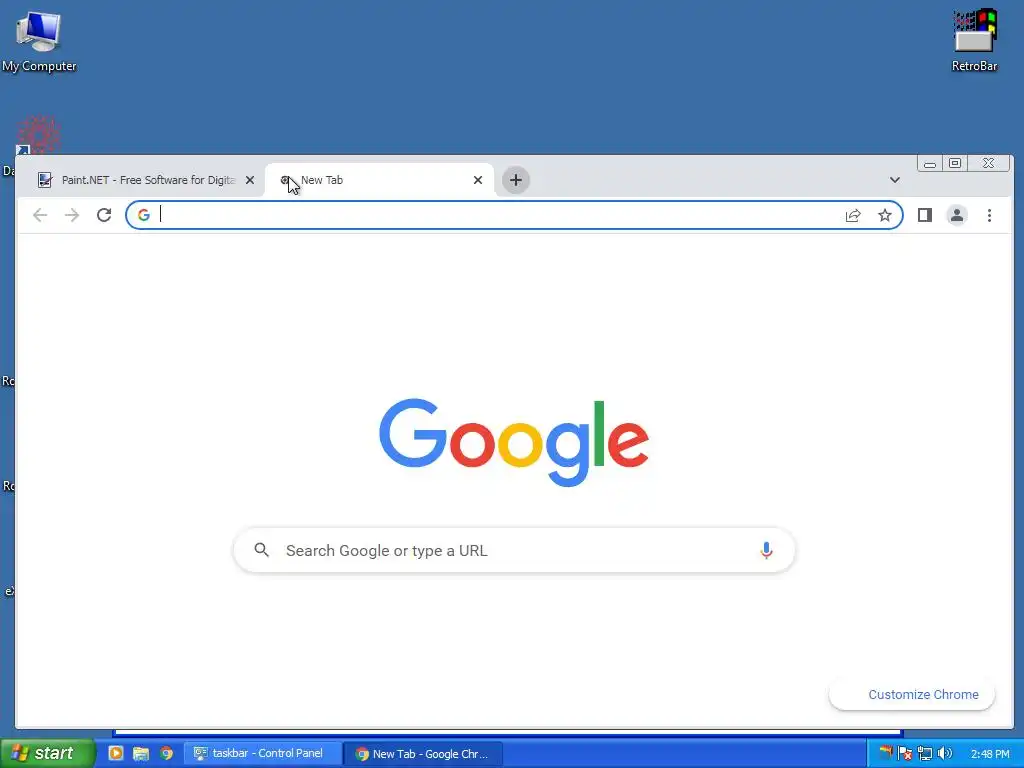
Task: Open the file explorer quick launch icon
Action: 141,754
